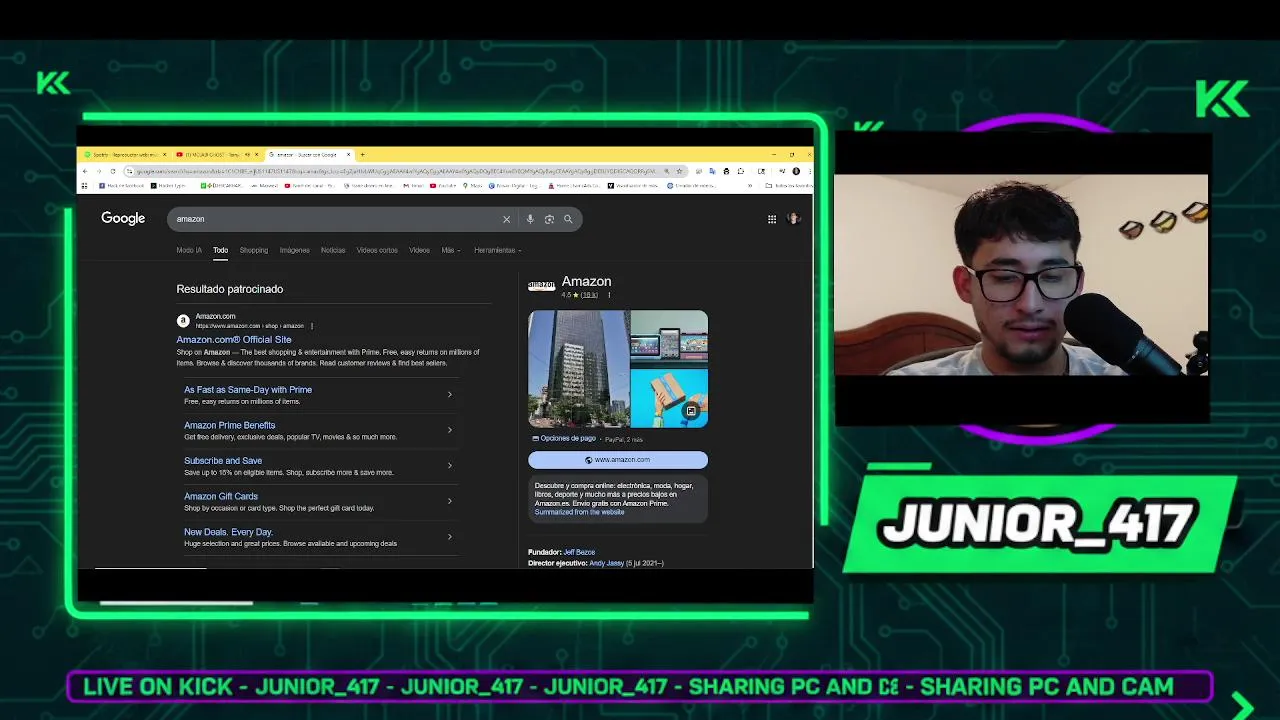Open the Google apps grid
This screenshot has width=1280, height=720.
[772, 219]
